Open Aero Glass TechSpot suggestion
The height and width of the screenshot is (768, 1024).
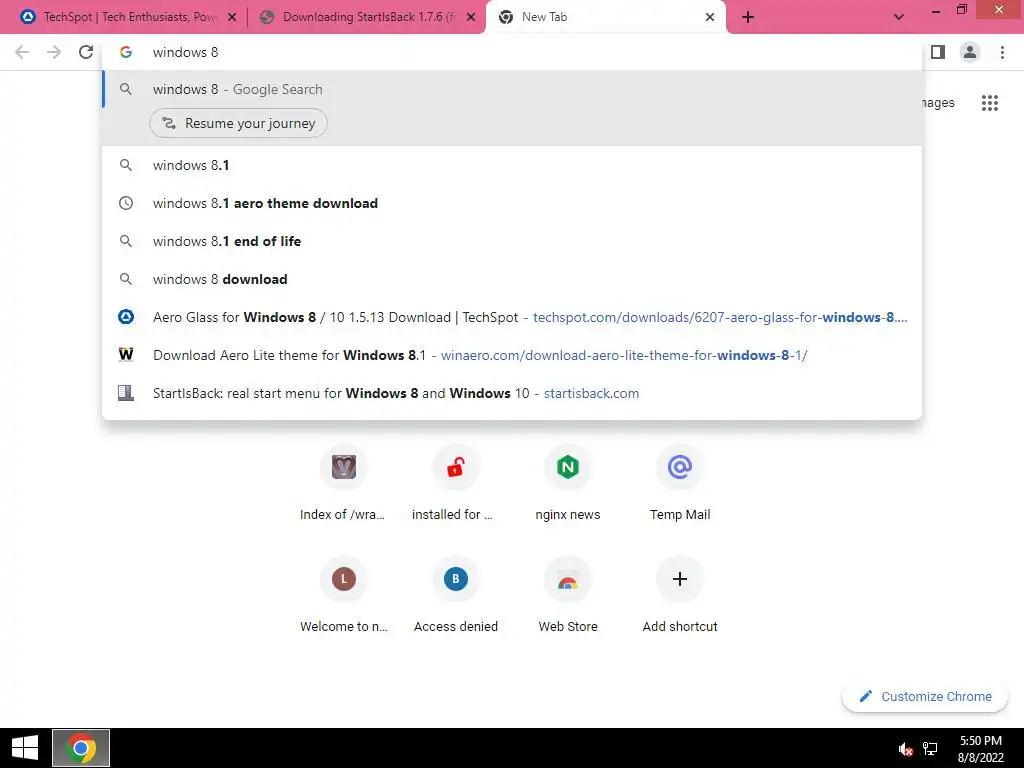(x=512, y=317)
